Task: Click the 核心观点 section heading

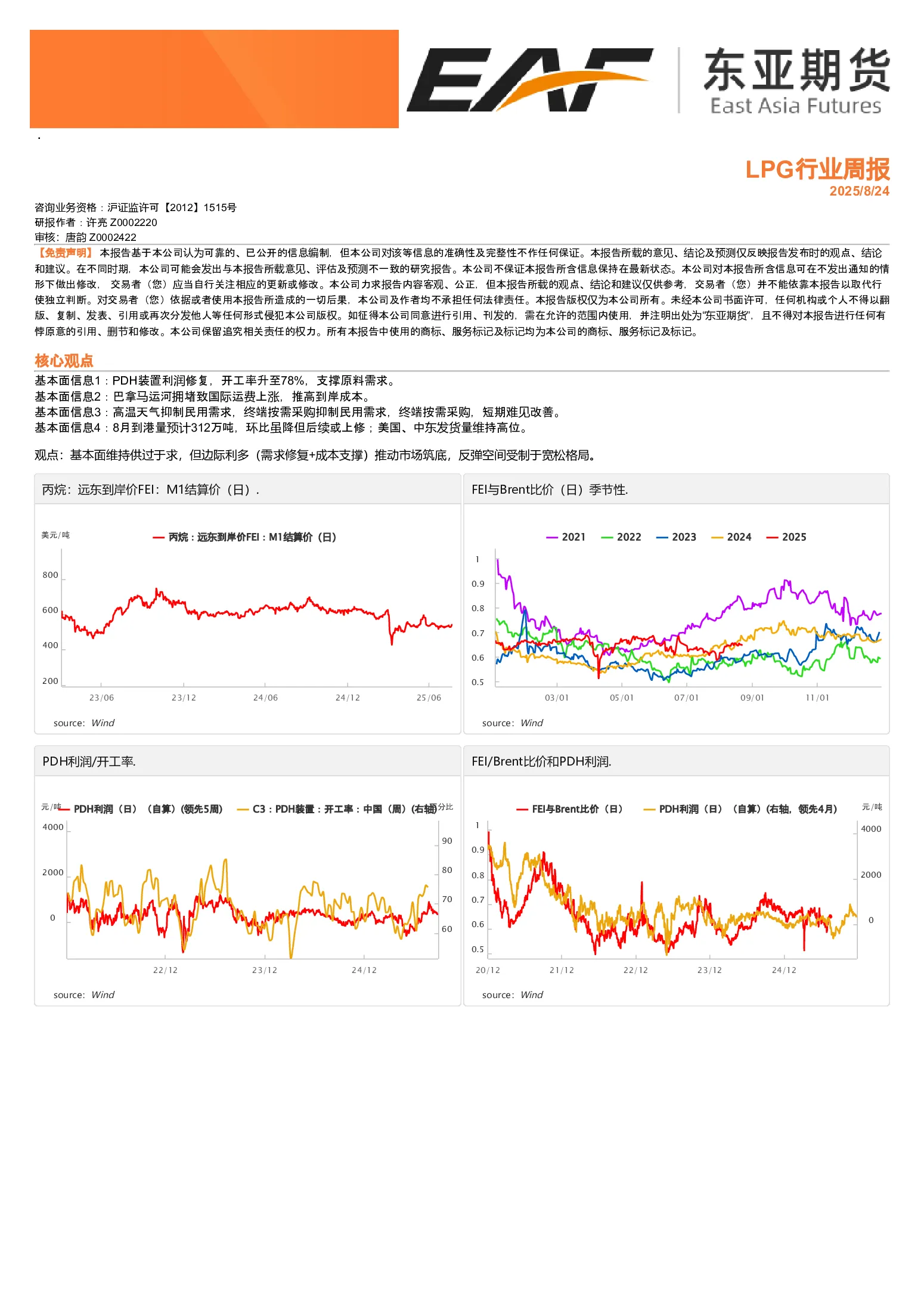Action: coord(64,361)
